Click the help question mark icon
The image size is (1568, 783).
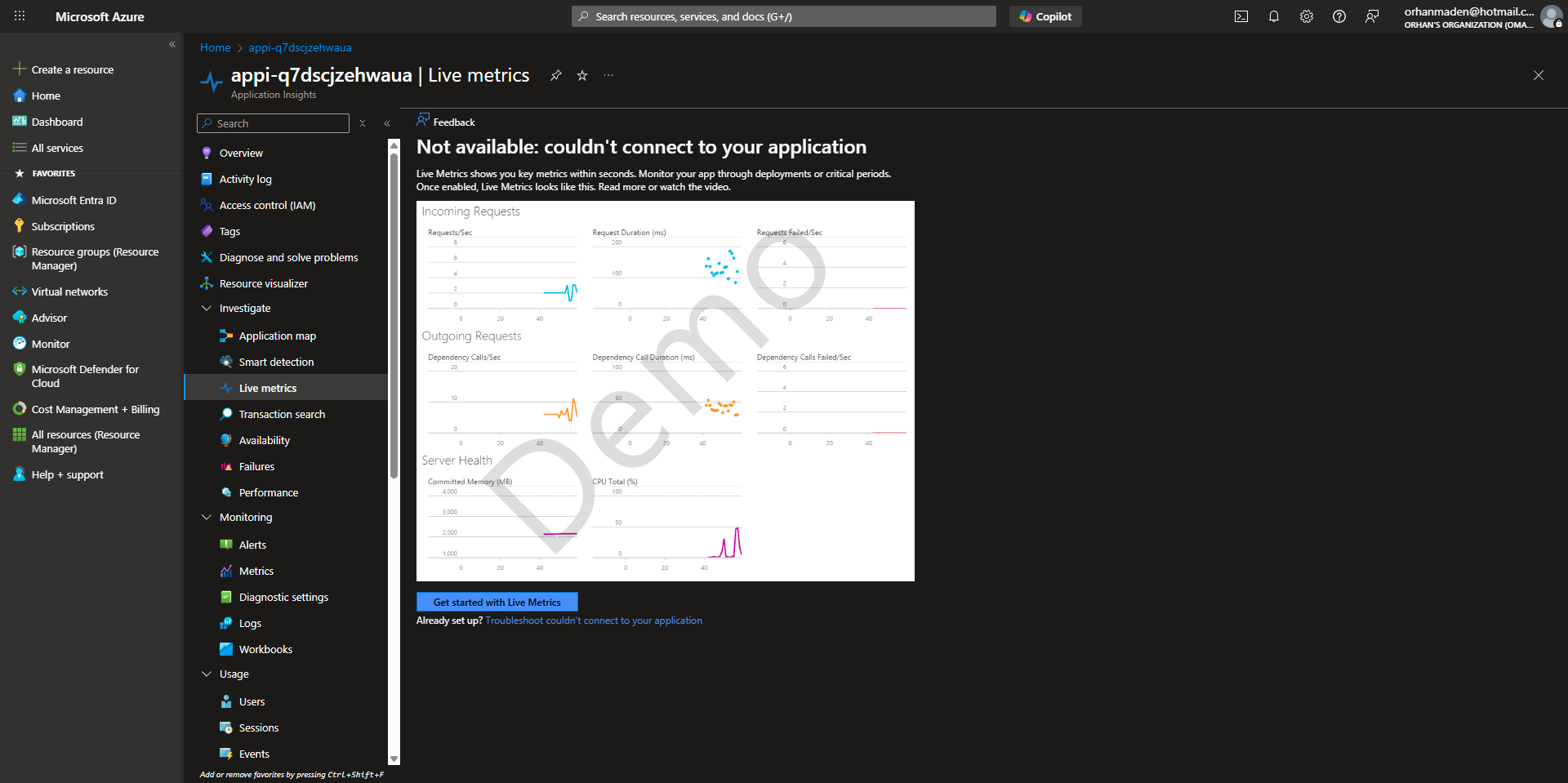coord(1339,16)
